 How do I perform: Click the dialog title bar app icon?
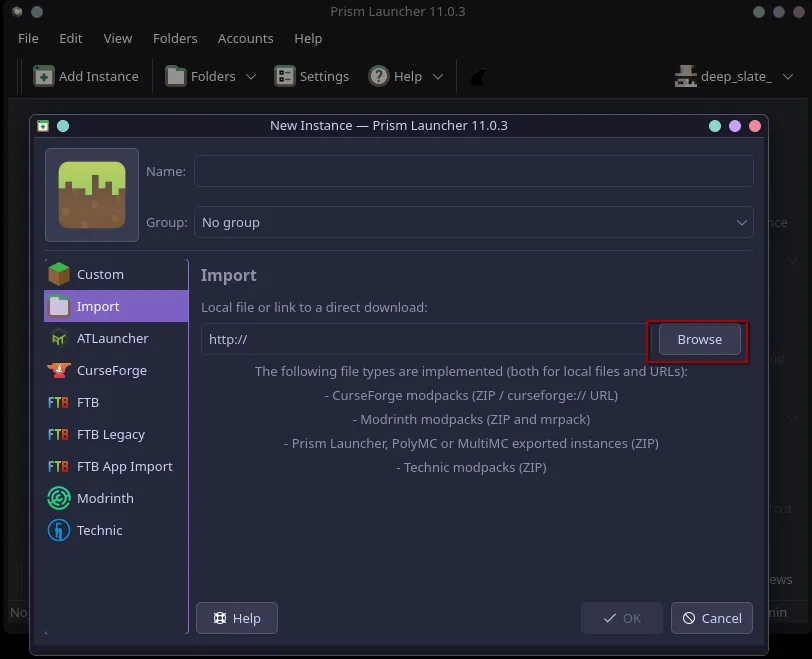coord(43,126)
